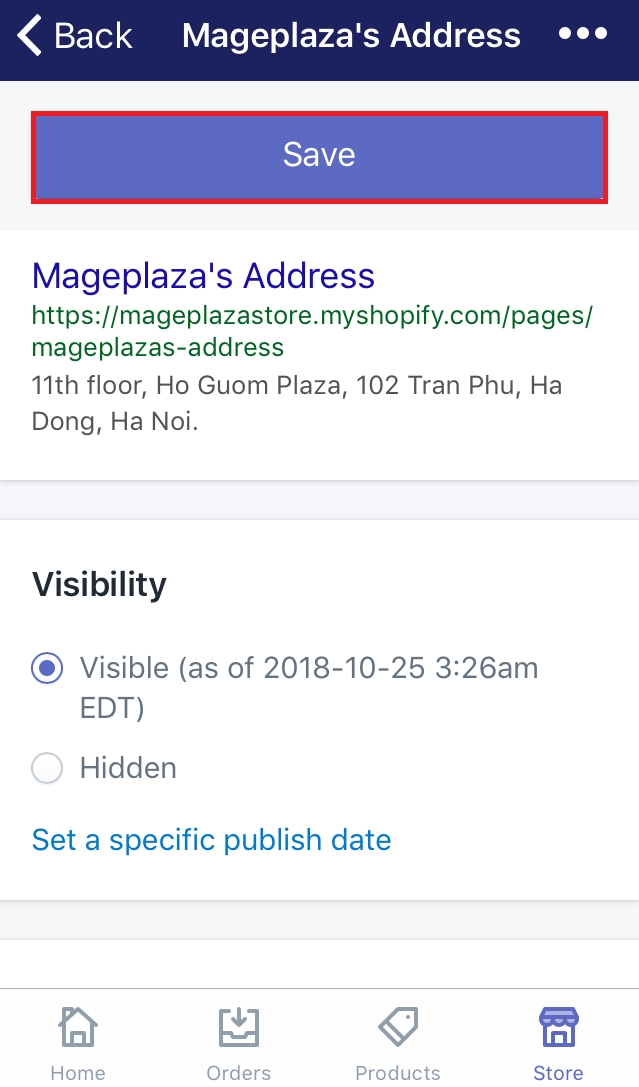Viewport: 639px width, 1087px height.
Task: Click the 11th floor address description text
Action: tap(297, 403)
